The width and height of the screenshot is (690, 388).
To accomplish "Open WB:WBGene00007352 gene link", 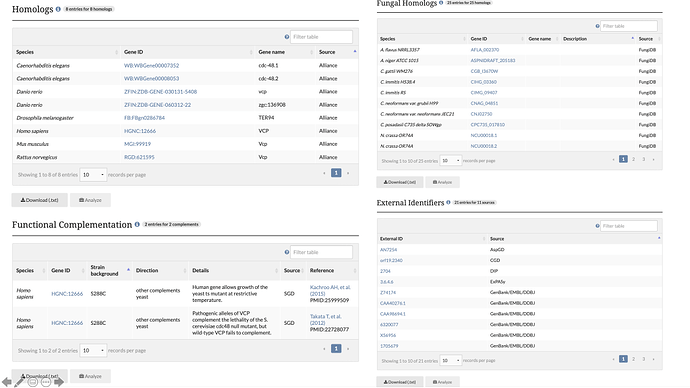I will [x=151, y=66].
